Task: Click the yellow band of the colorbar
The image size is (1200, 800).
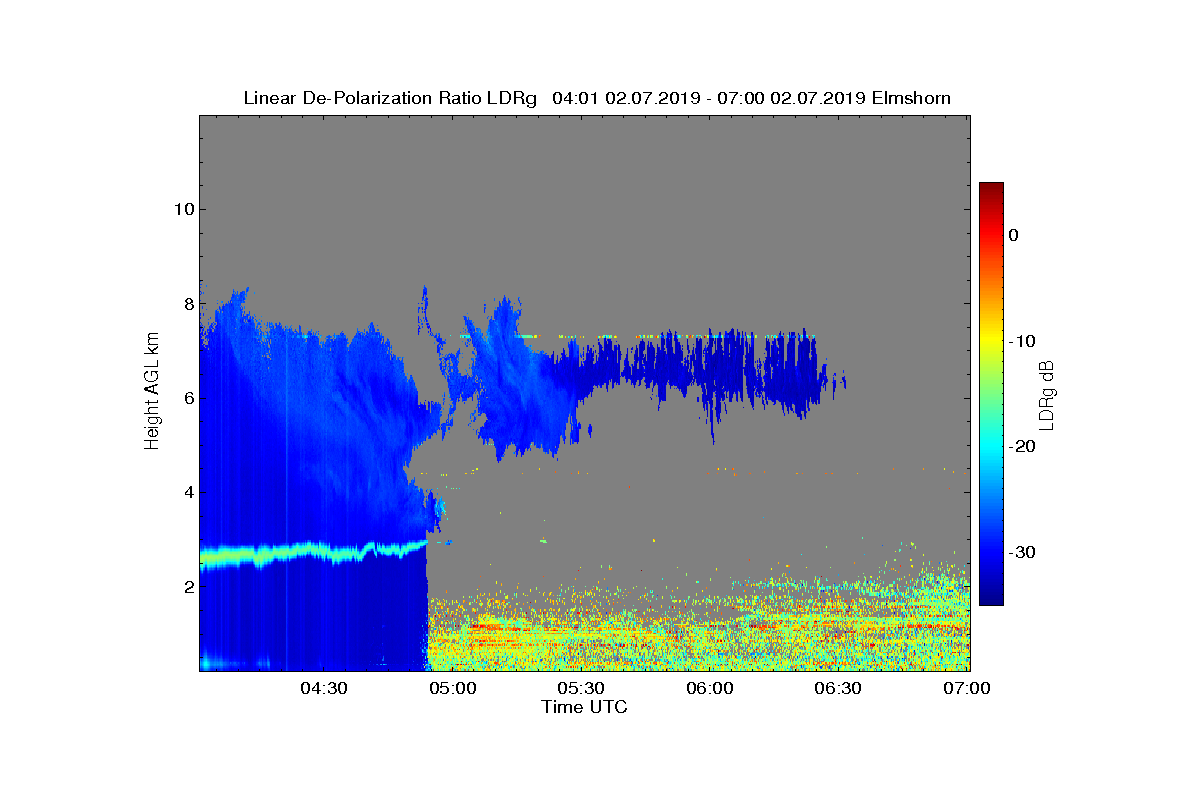Action: [991, 341]
